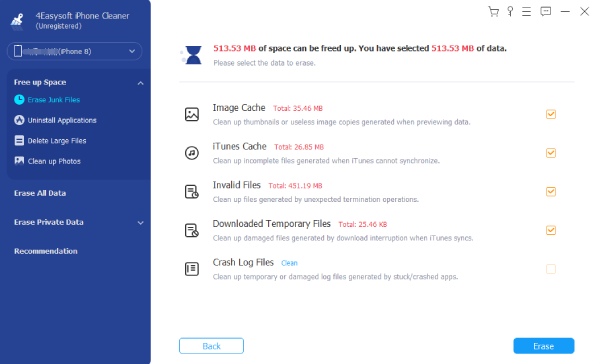Uncheck the Invalid Files checkbox

point(551,191)
